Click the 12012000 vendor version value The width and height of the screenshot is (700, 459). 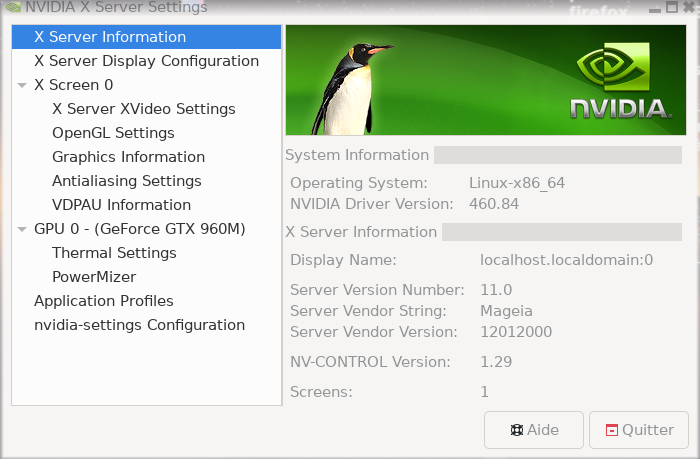click(516, 332)
